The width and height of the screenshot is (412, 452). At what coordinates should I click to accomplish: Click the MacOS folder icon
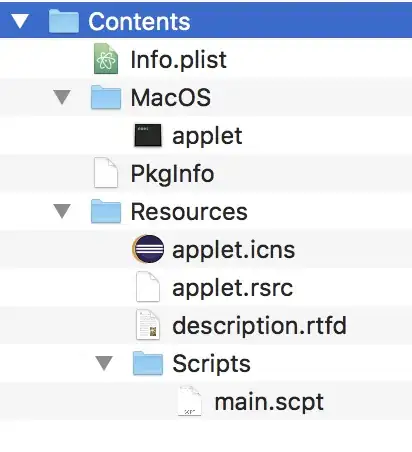(x=106, y=97)
